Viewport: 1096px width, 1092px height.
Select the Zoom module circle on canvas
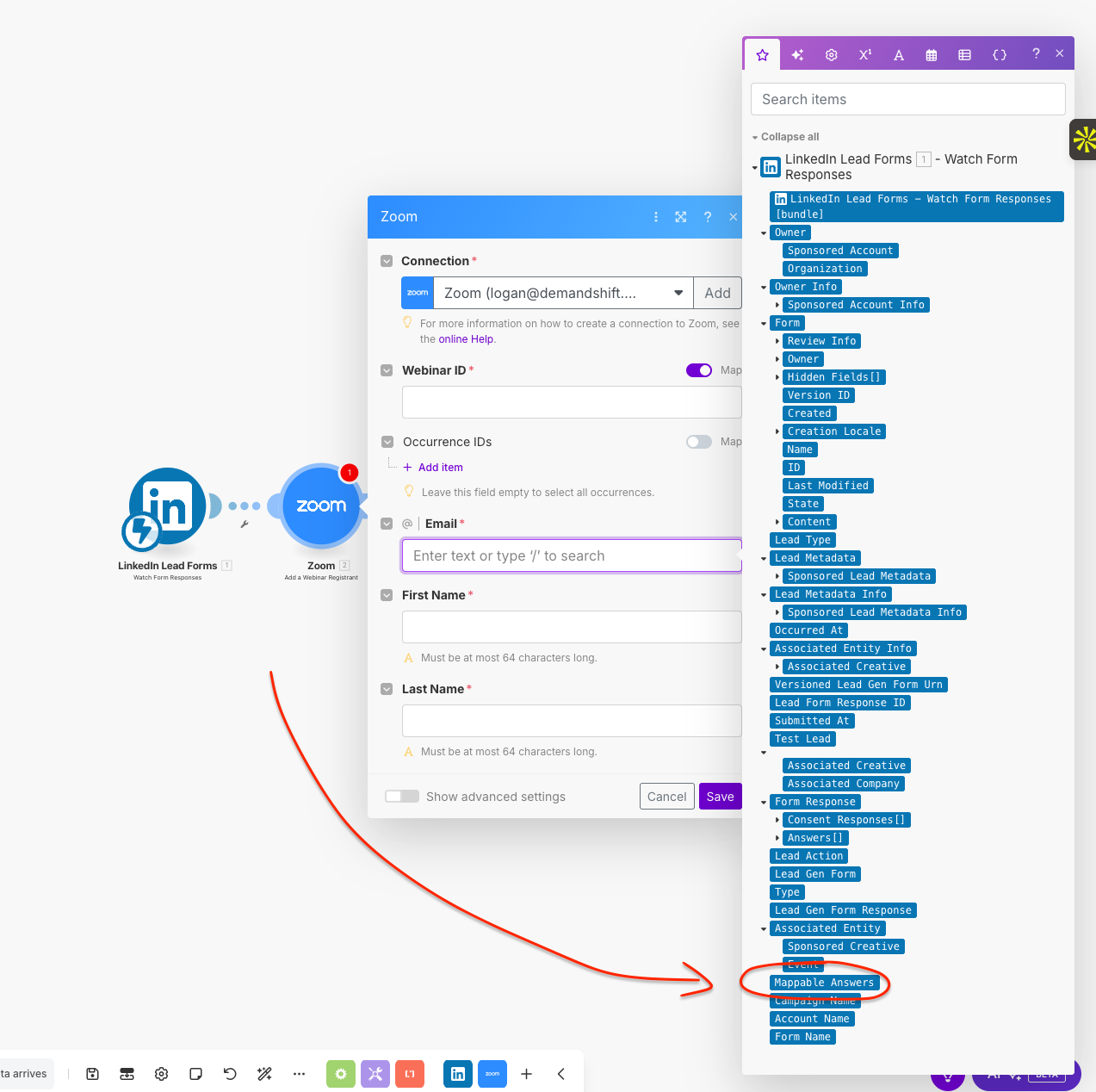click(x=321, y=506)
